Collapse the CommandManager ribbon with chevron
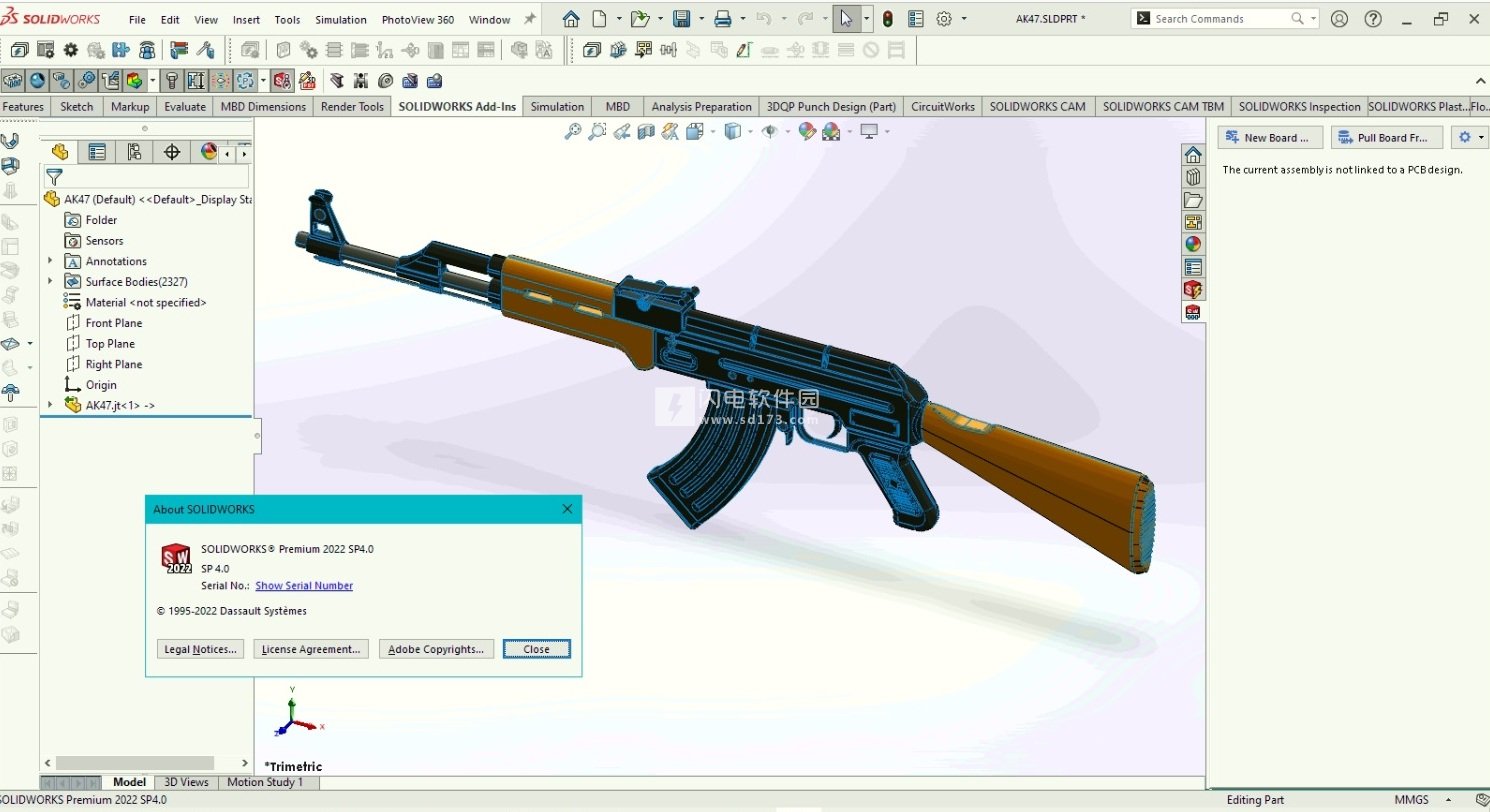The height and width of the screenshot is (812, 1490). pyautogui.click(x=1480, y=81)
